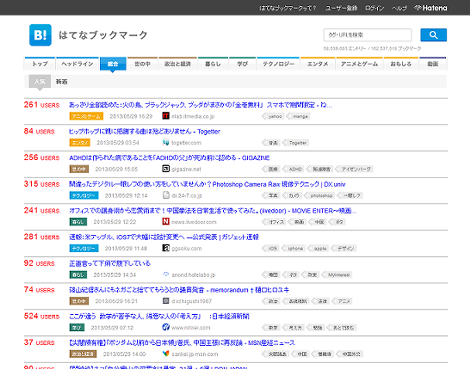Image resolution: width=470 pixels, height=369 pixels.
Task: Switch to the アニメとゲーム tab
Action: [x=359, y=64]
